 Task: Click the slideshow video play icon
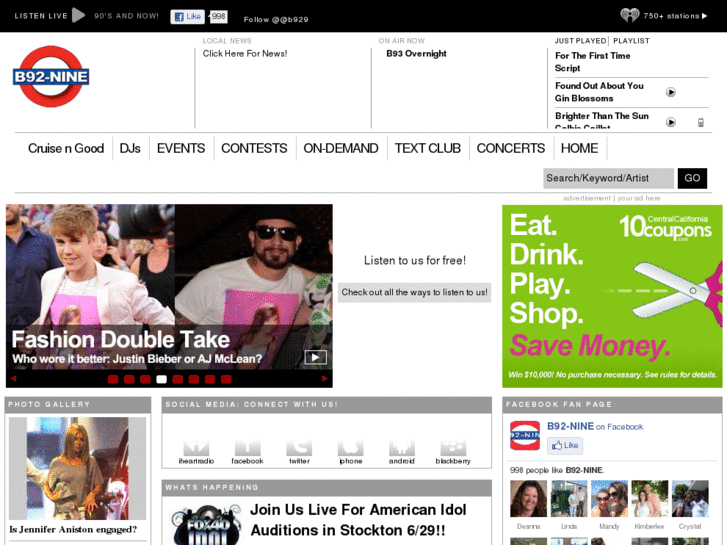point(315,357)
